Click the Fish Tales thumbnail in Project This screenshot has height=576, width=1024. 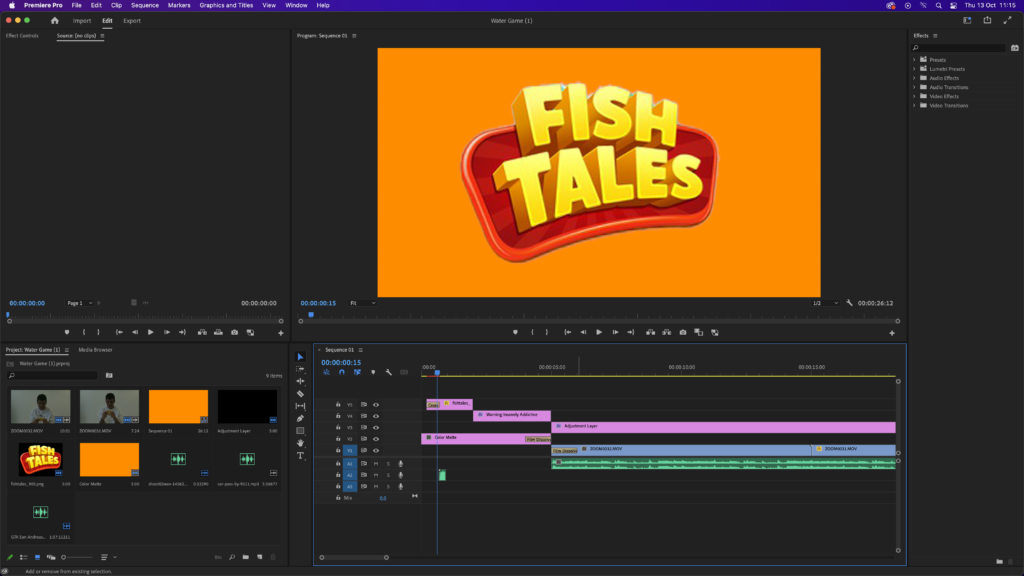tap(40, 459)
